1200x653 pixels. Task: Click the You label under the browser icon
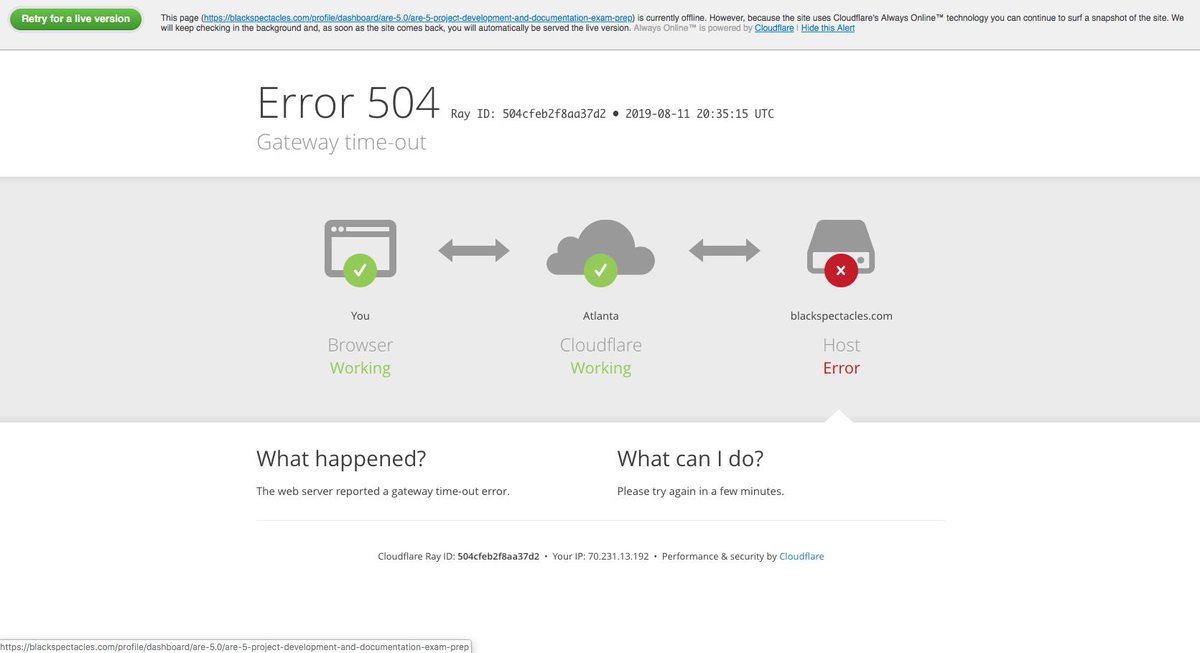(360, 316)
